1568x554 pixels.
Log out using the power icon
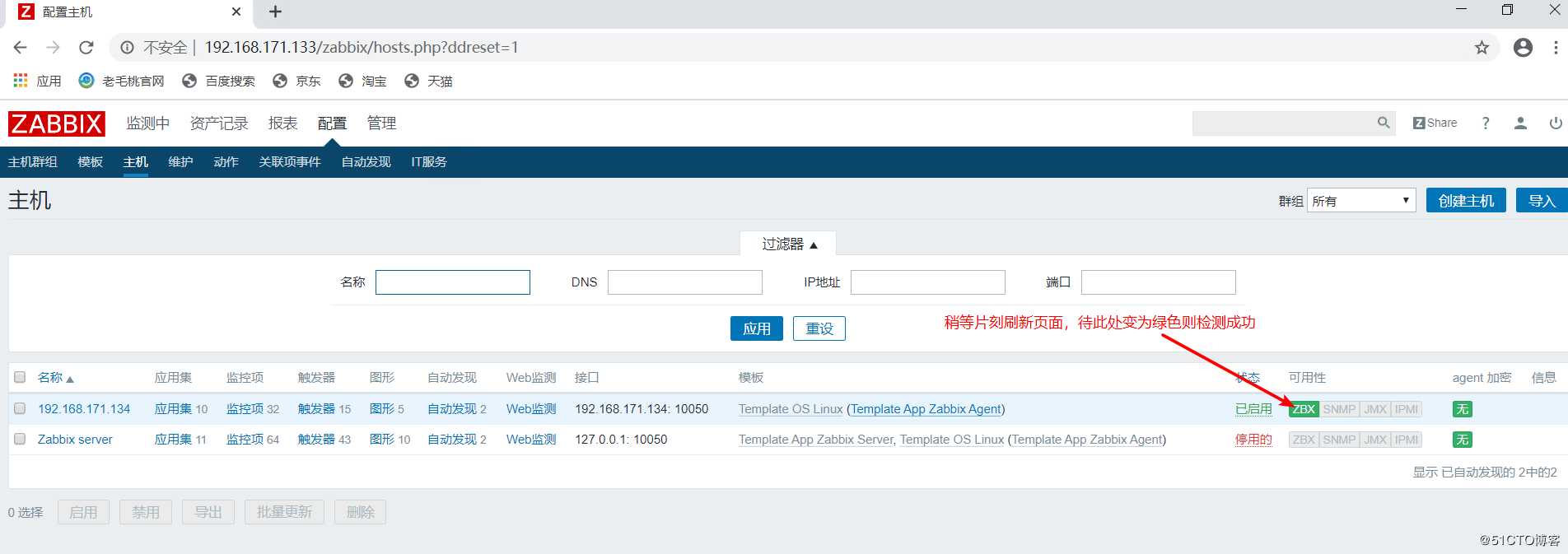point(1556,123)
